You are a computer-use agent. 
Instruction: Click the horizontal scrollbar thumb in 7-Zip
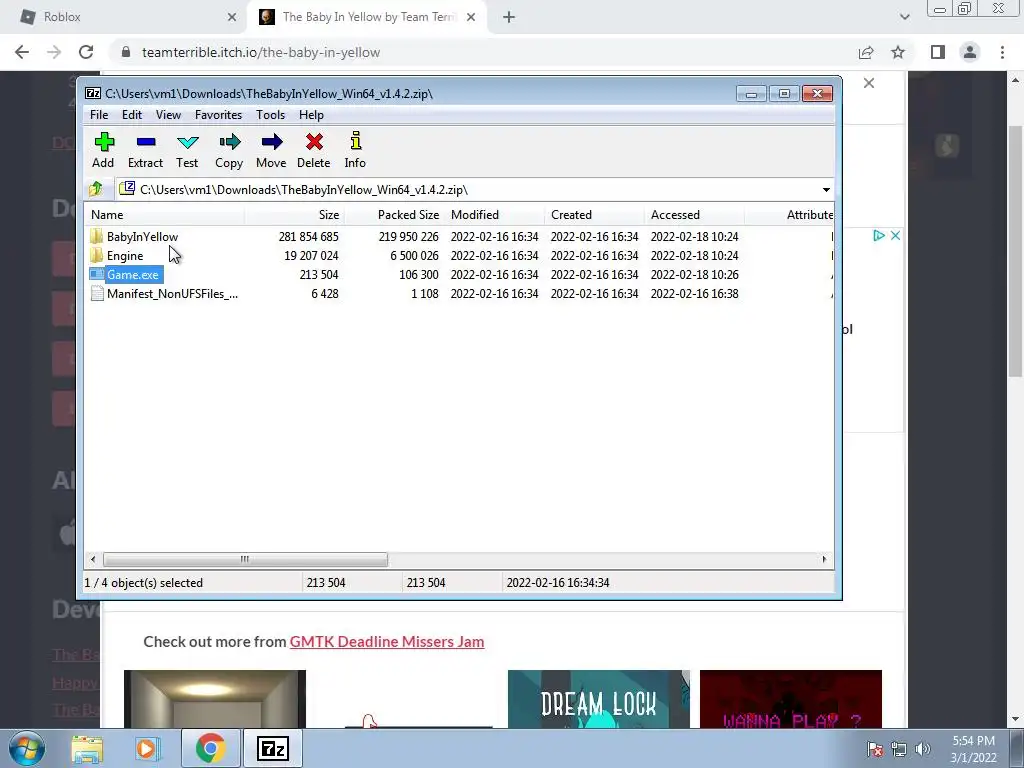[245, 559]
